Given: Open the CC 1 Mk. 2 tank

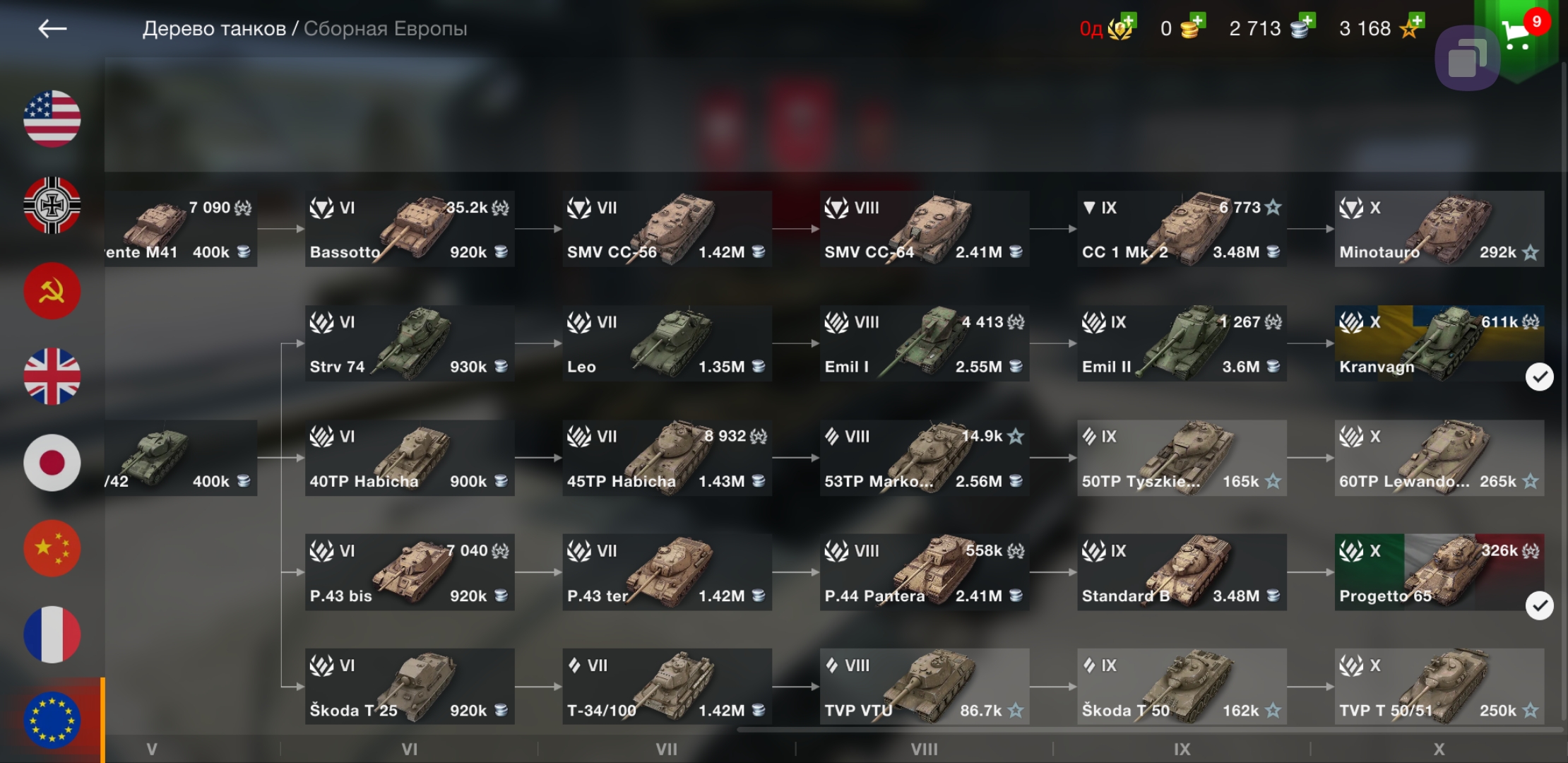Looking at the screenshot, I should point(1182,229).
